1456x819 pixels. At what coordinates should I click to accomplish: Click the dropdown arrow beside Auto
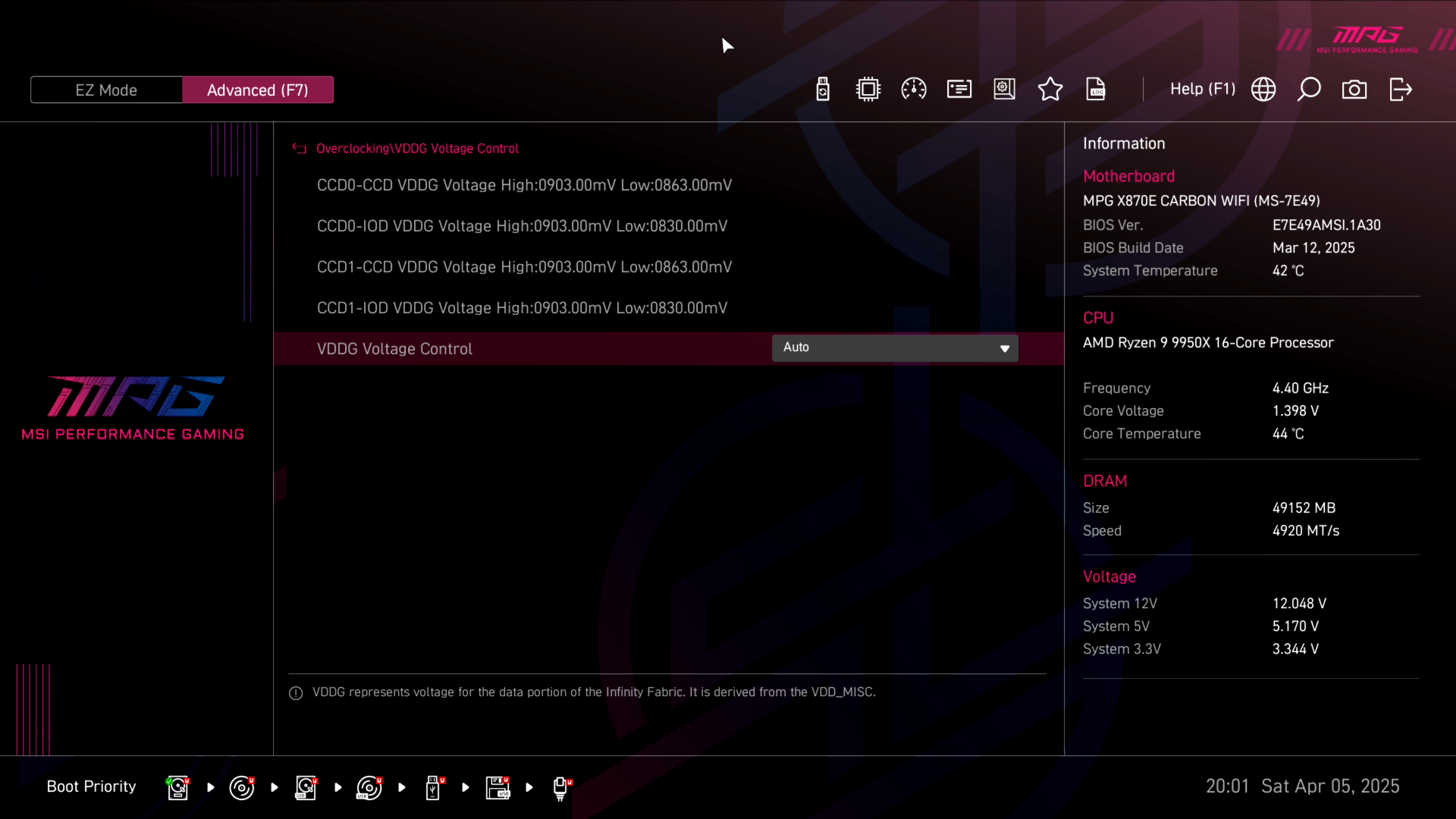pyautogui.click(x=1005, y=349)
